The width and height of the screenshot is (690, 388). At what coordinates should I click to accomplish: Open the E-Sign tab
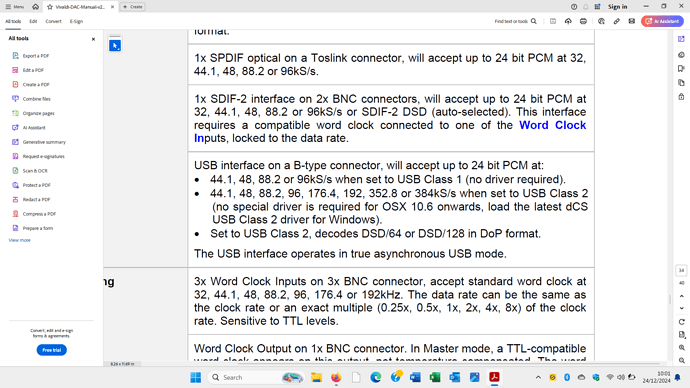pos(76,21)
